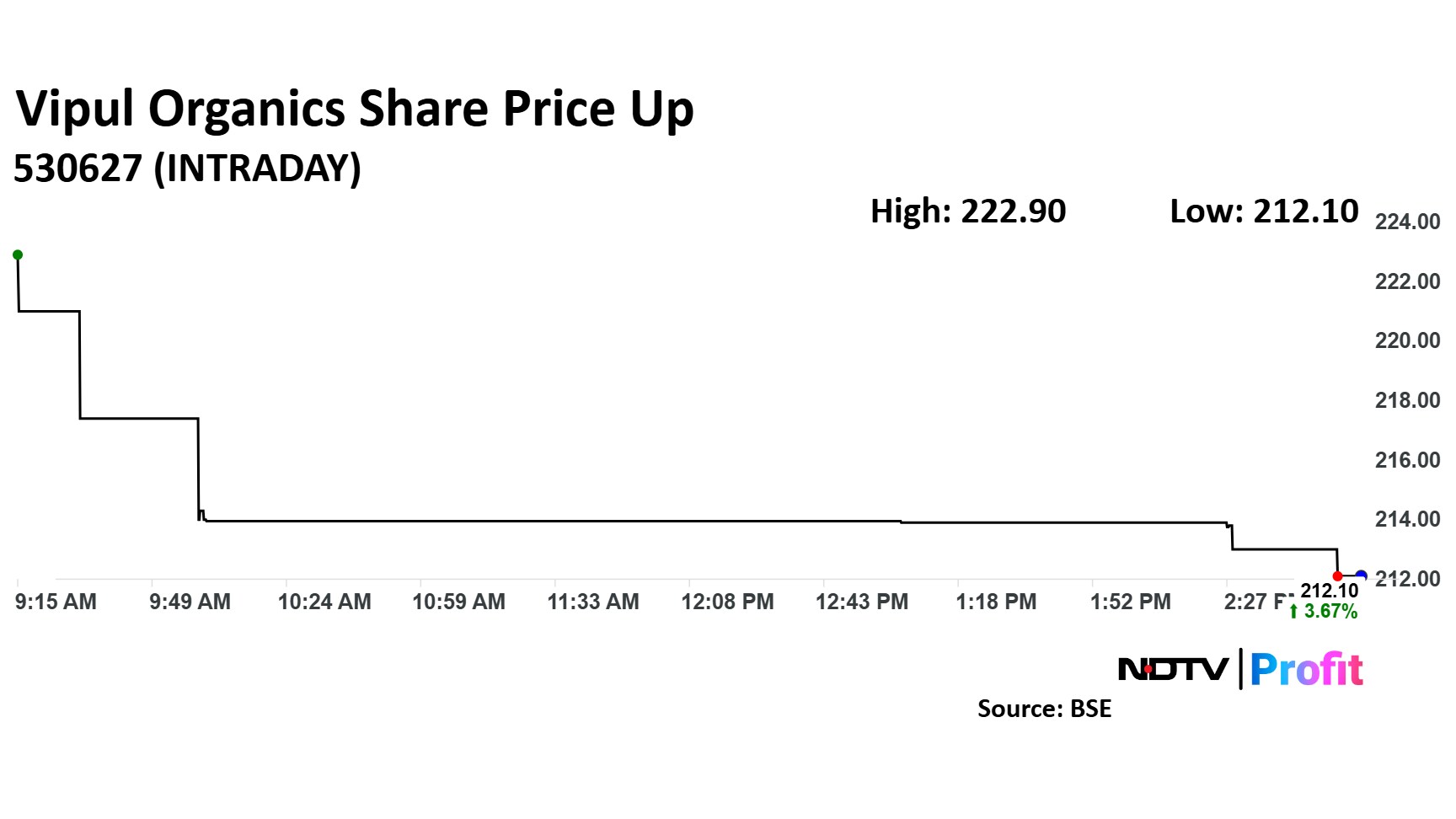Click the 214.00 price axis label
1456x819 pixels.
(x=1407, y=519)
